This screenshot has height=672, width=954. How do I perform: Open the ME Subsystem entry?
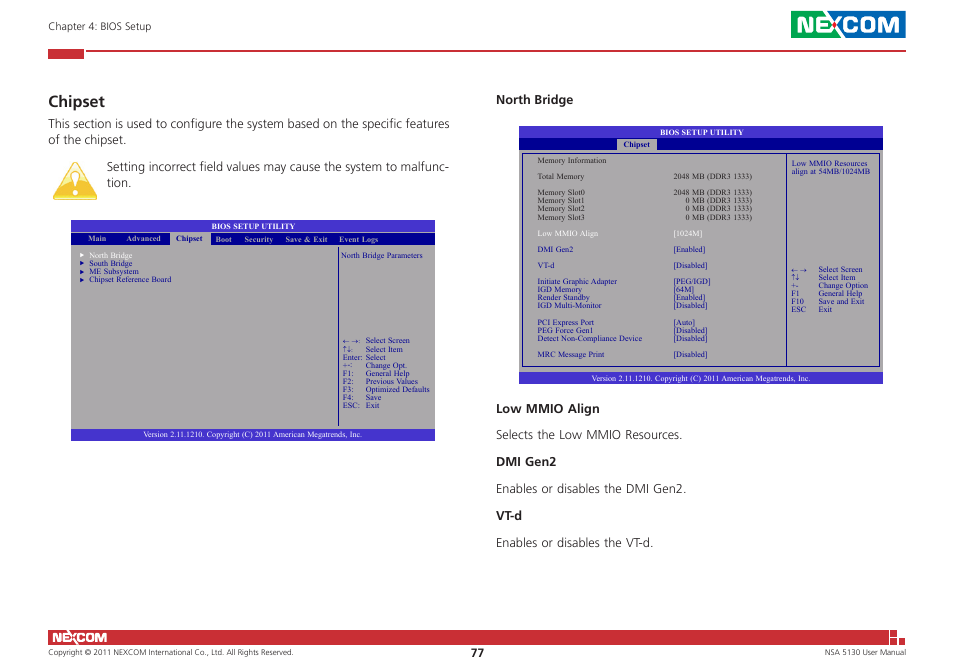pos(114,271)
